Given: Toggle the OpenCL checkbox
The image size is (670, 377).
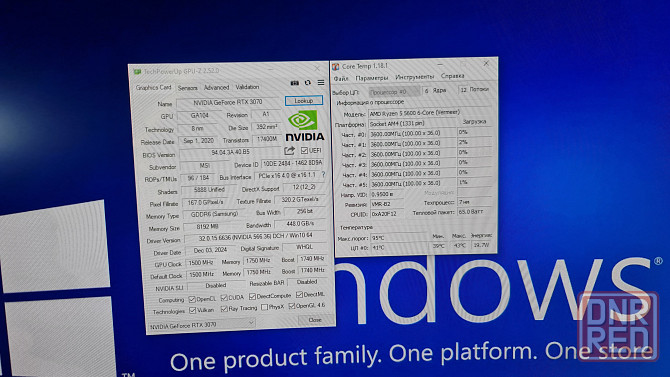Looking at the screenshot, I should point(192,299).
